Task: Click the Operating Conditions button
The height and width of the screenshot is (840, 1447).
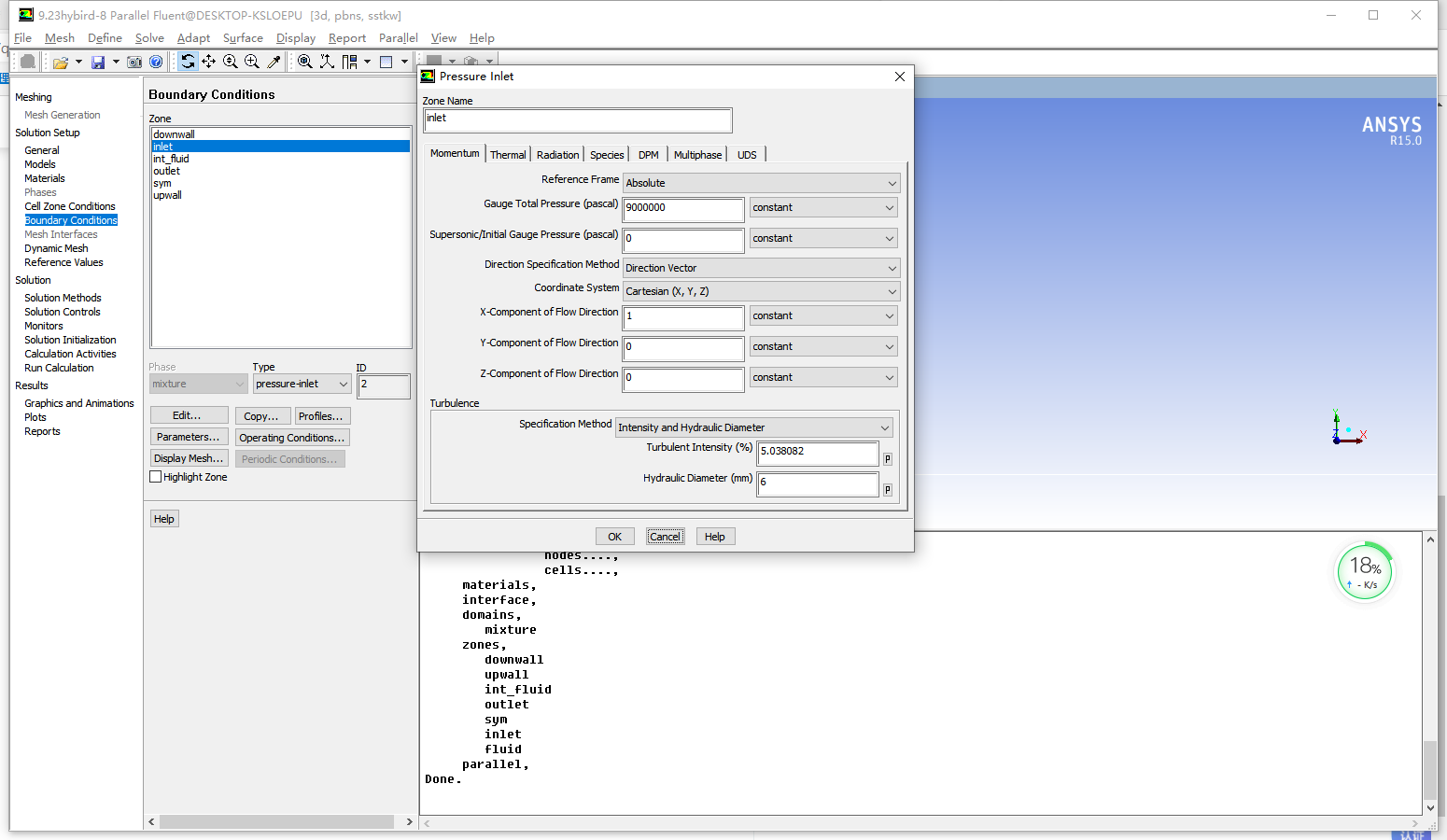Action: 291,438
